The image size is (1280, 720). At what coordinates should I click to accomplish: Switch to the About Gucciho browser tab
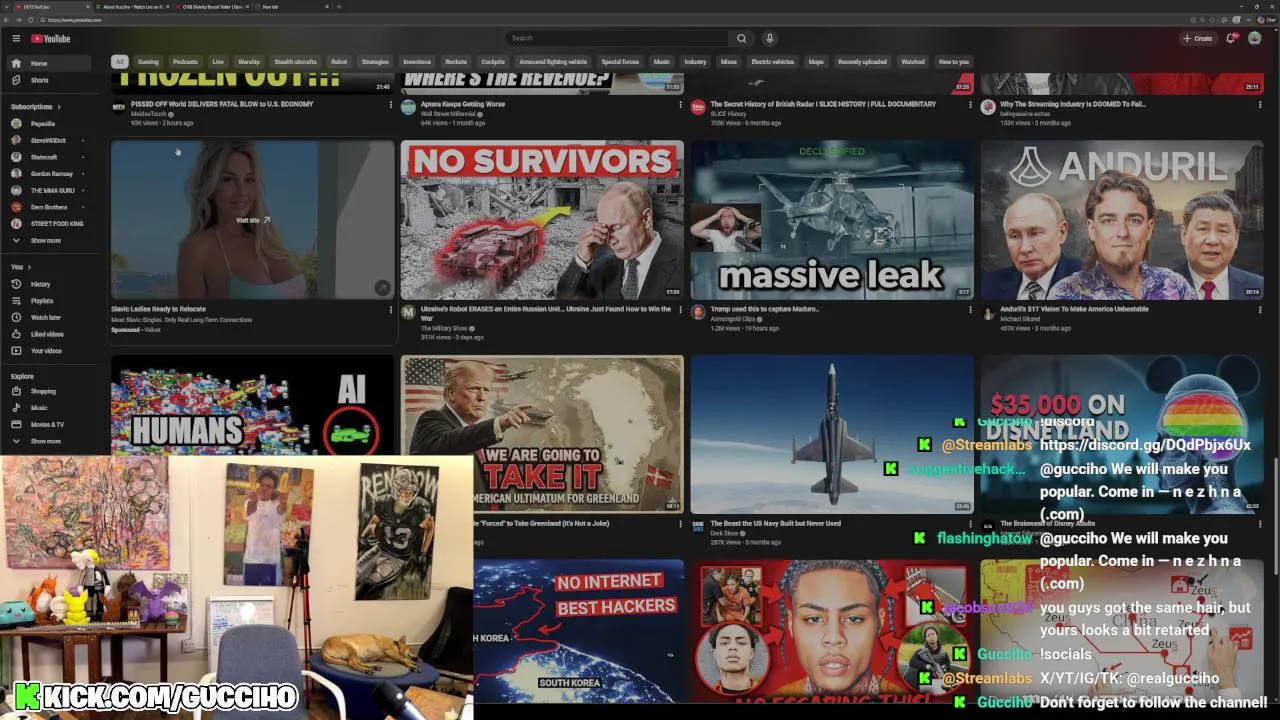pos(135,7)
